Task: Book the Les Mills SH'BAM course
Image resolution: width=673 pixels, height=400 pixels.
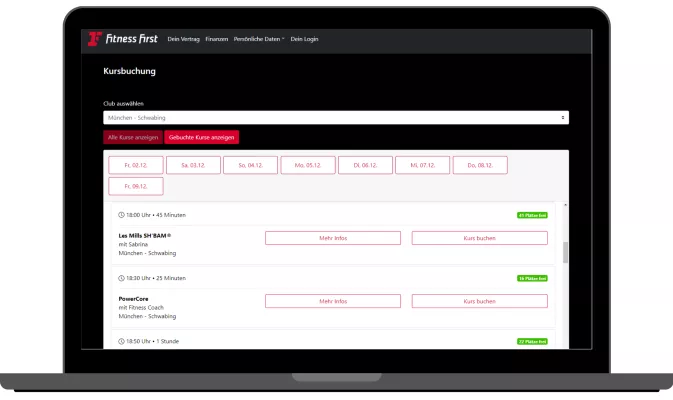Action: [479, 238]
